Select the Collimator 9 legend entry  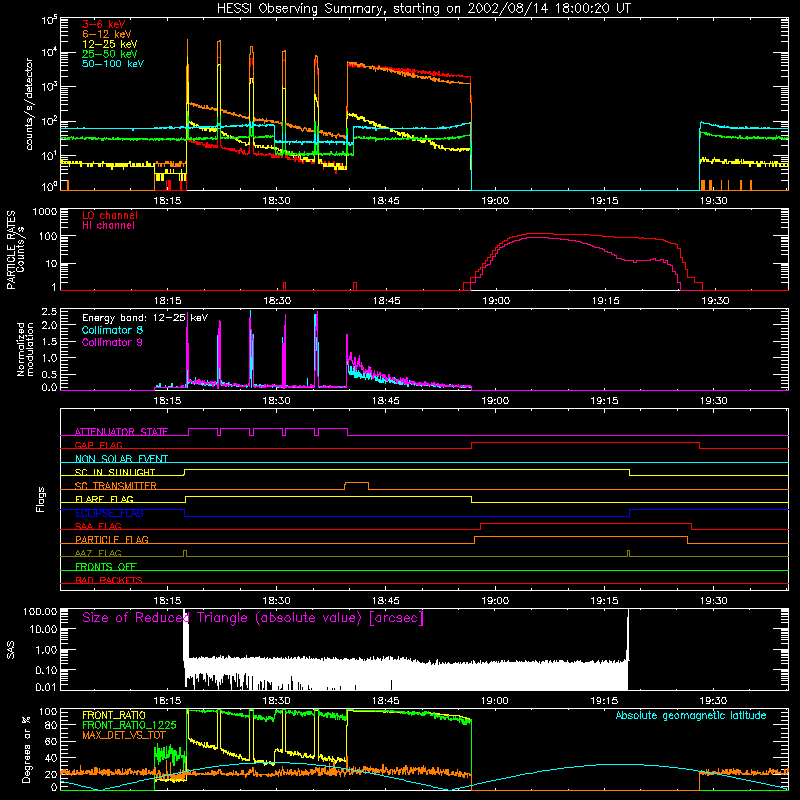(112, 342)
